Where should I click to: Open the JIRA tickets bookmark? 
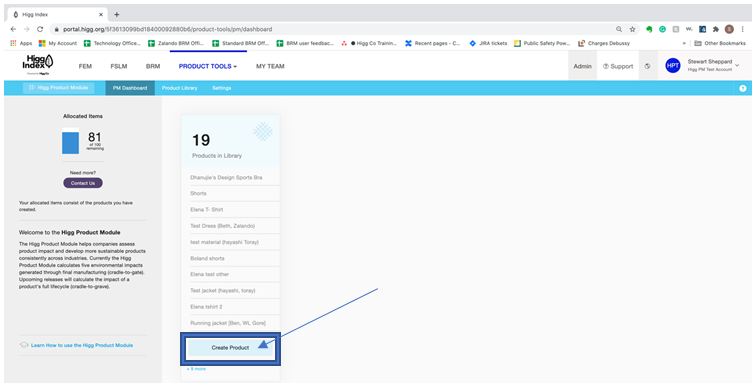(x=488, y=43)
